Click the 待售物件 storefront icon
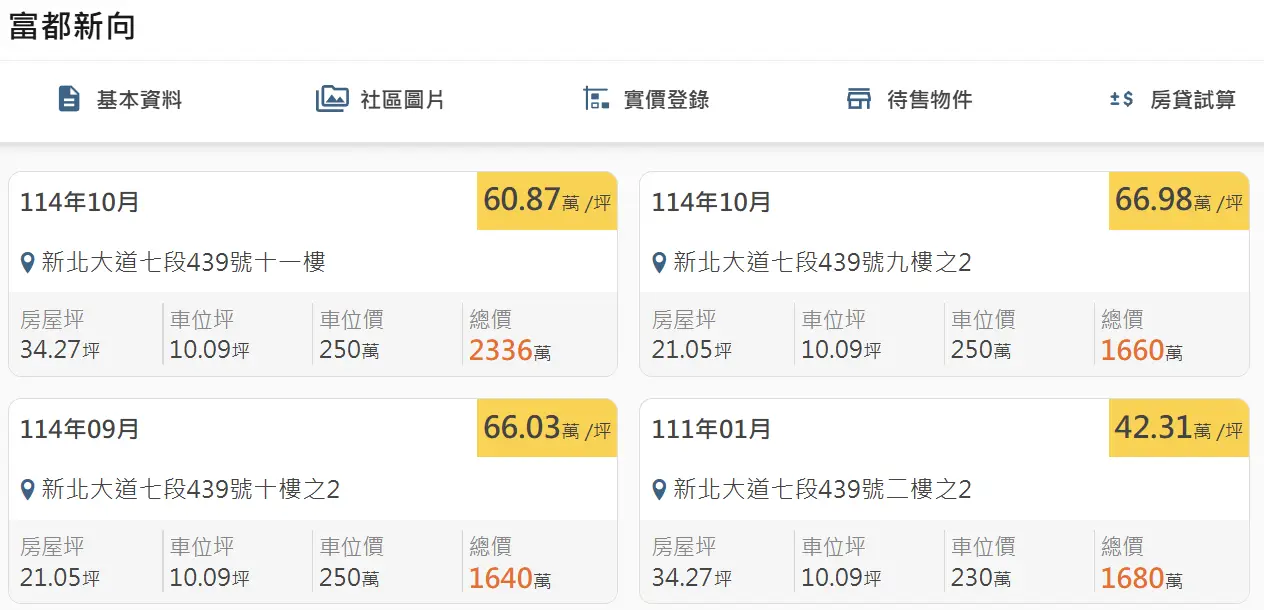Screen dimensions: 1264x610 point(859,99)
